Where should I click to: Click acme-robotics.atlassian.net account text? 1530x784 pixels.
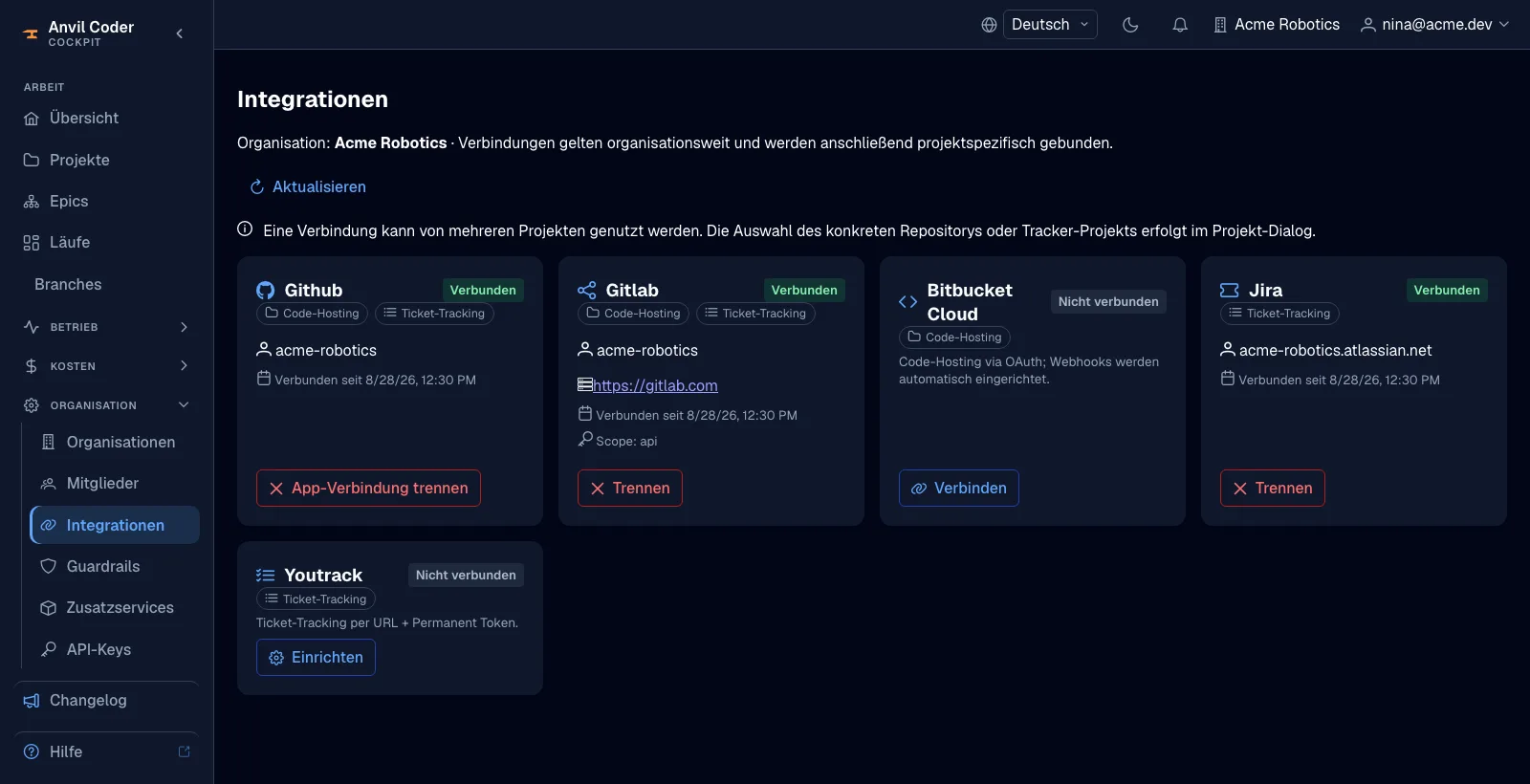click(1335, 350)
